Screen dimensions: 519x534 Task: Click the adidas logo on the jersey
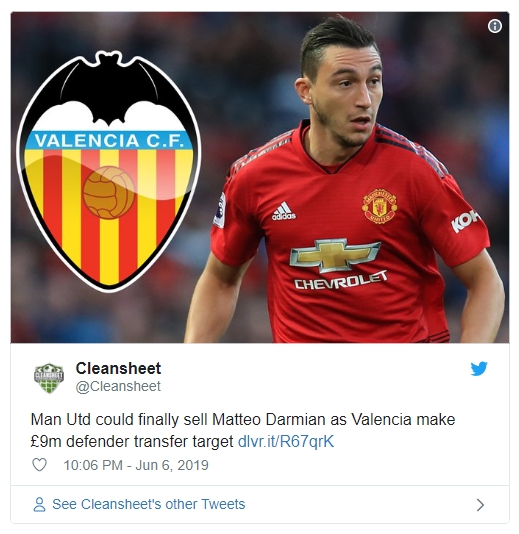coord(284,211)
